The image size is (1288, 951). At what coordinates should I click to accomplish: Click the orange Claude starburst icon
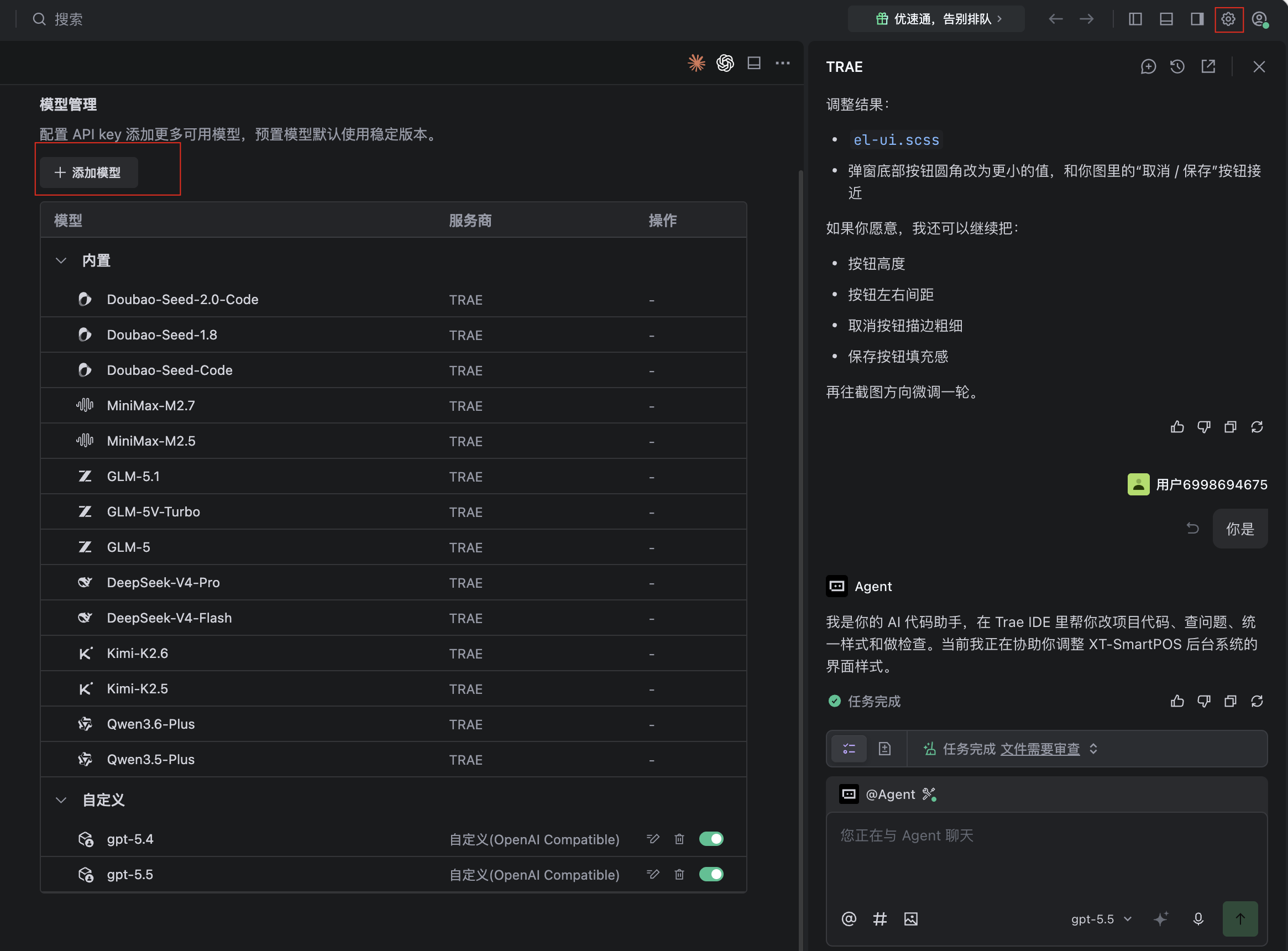click(697, 62)
